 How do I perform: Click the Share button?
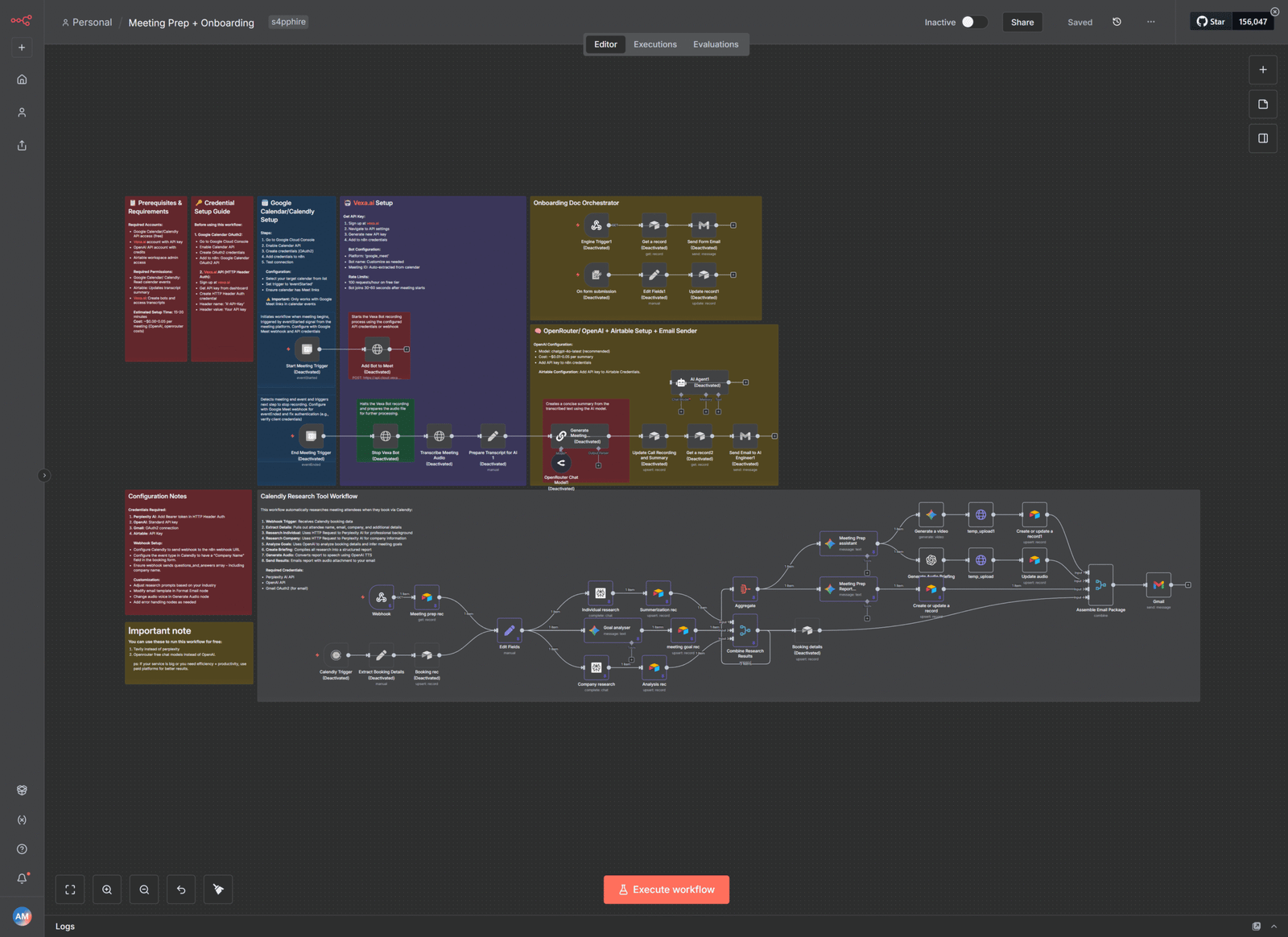[1022, 23]
